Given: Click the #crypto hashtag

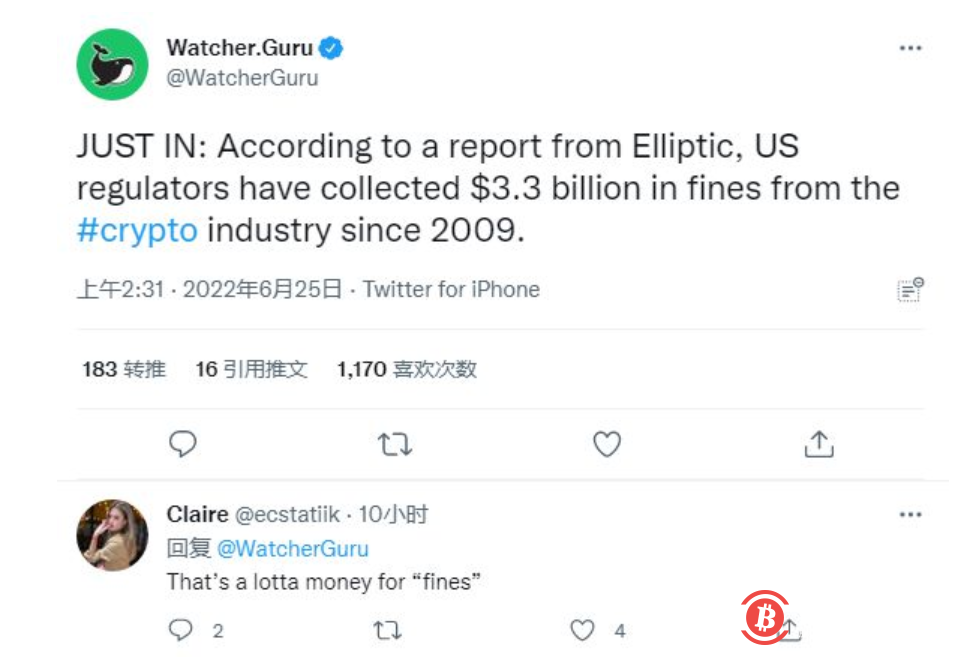Looking at the screenshot, I should coord(137,229).
